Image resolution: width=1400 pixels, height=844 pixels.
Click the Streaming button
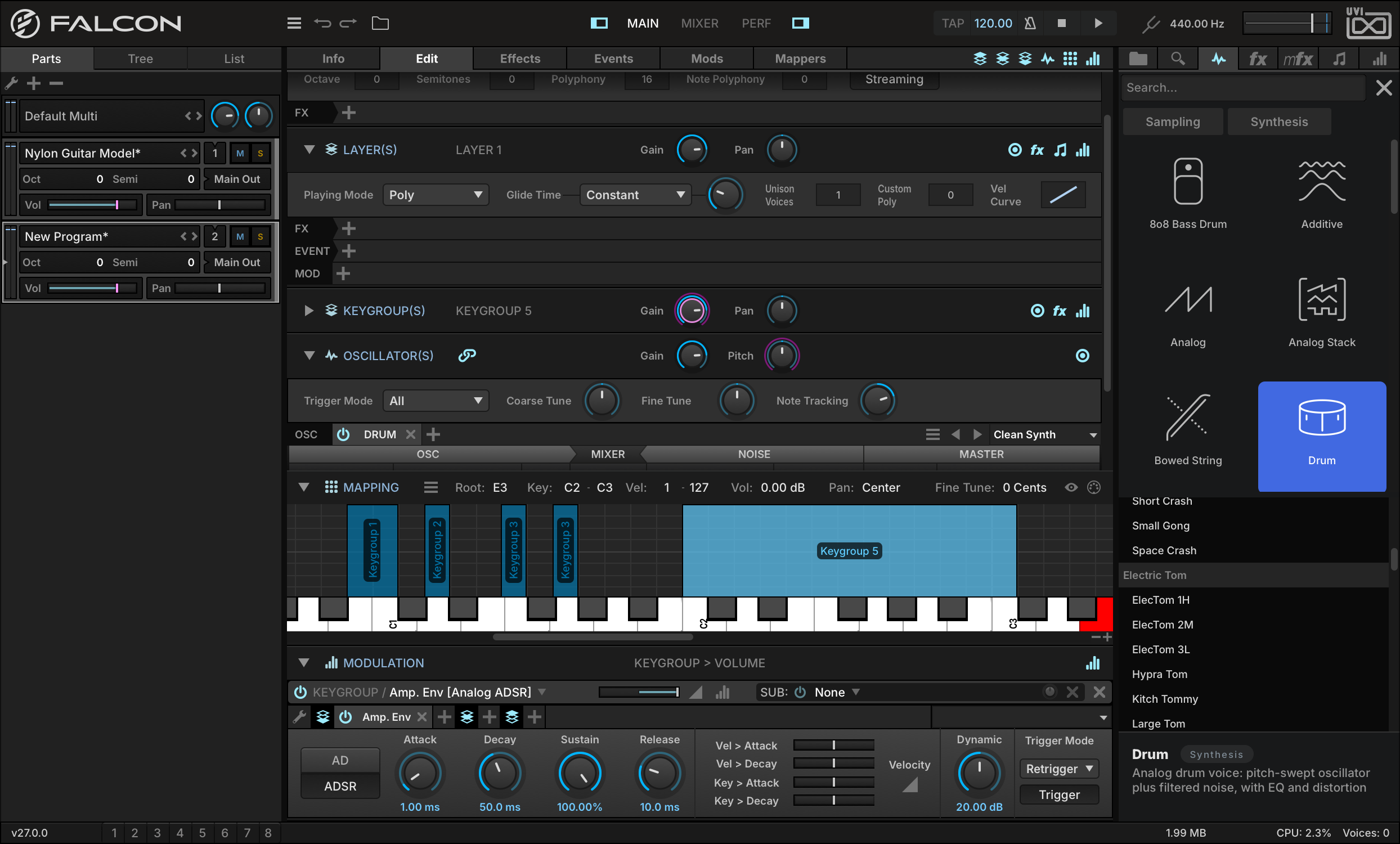[894, 79]
